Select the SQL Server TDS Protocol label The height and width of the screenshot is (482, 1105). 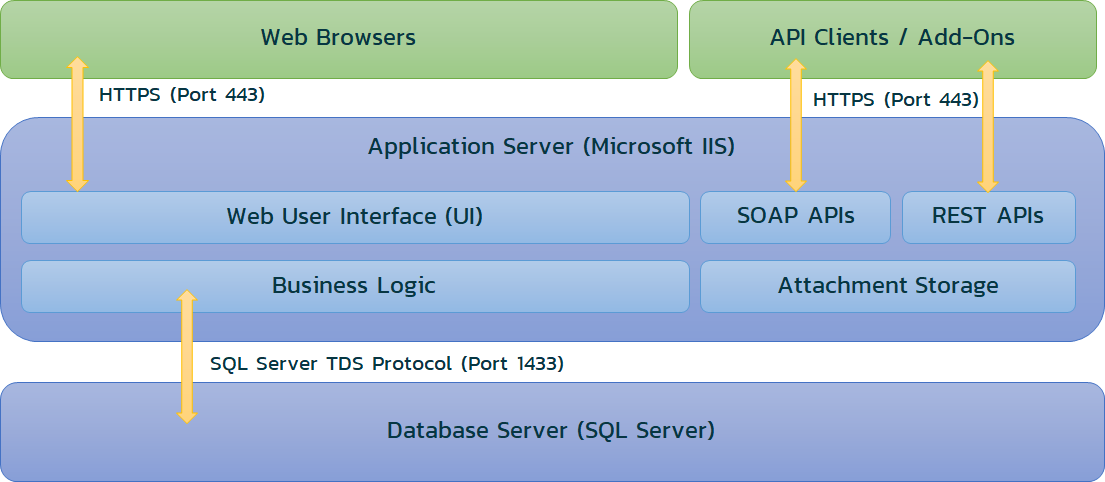(386, 364)
